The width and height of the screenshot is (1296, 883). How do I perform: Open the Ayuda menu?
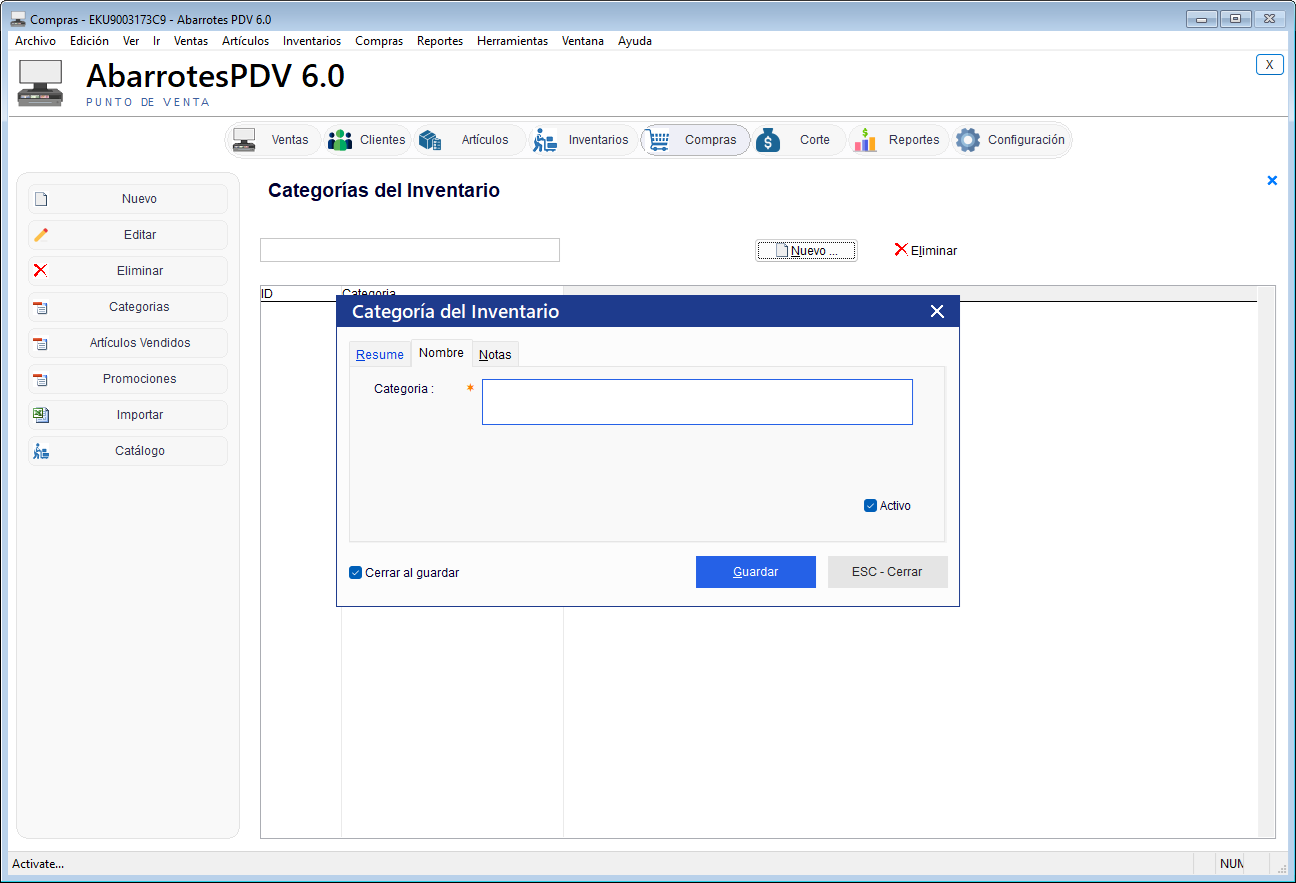[635, 41]
